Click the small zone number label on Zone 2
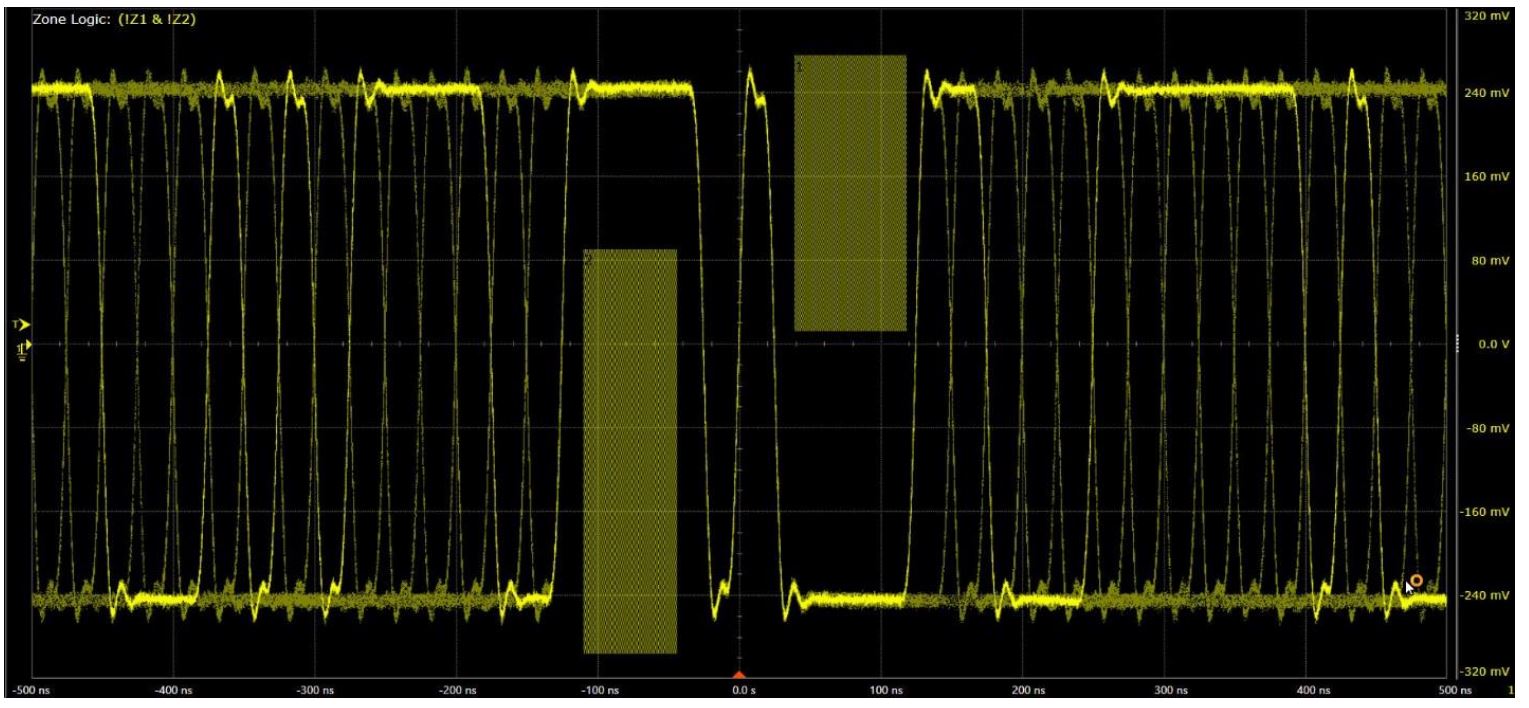 point(798,64)
